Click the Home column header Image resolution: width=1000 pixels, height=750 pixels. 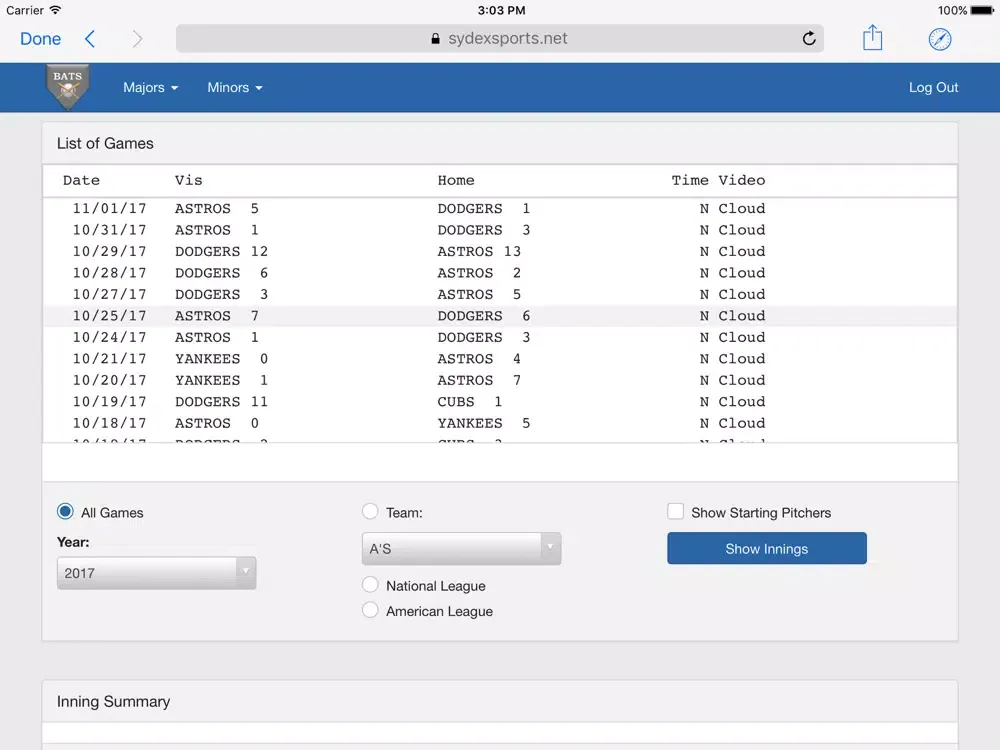(455, 180)
